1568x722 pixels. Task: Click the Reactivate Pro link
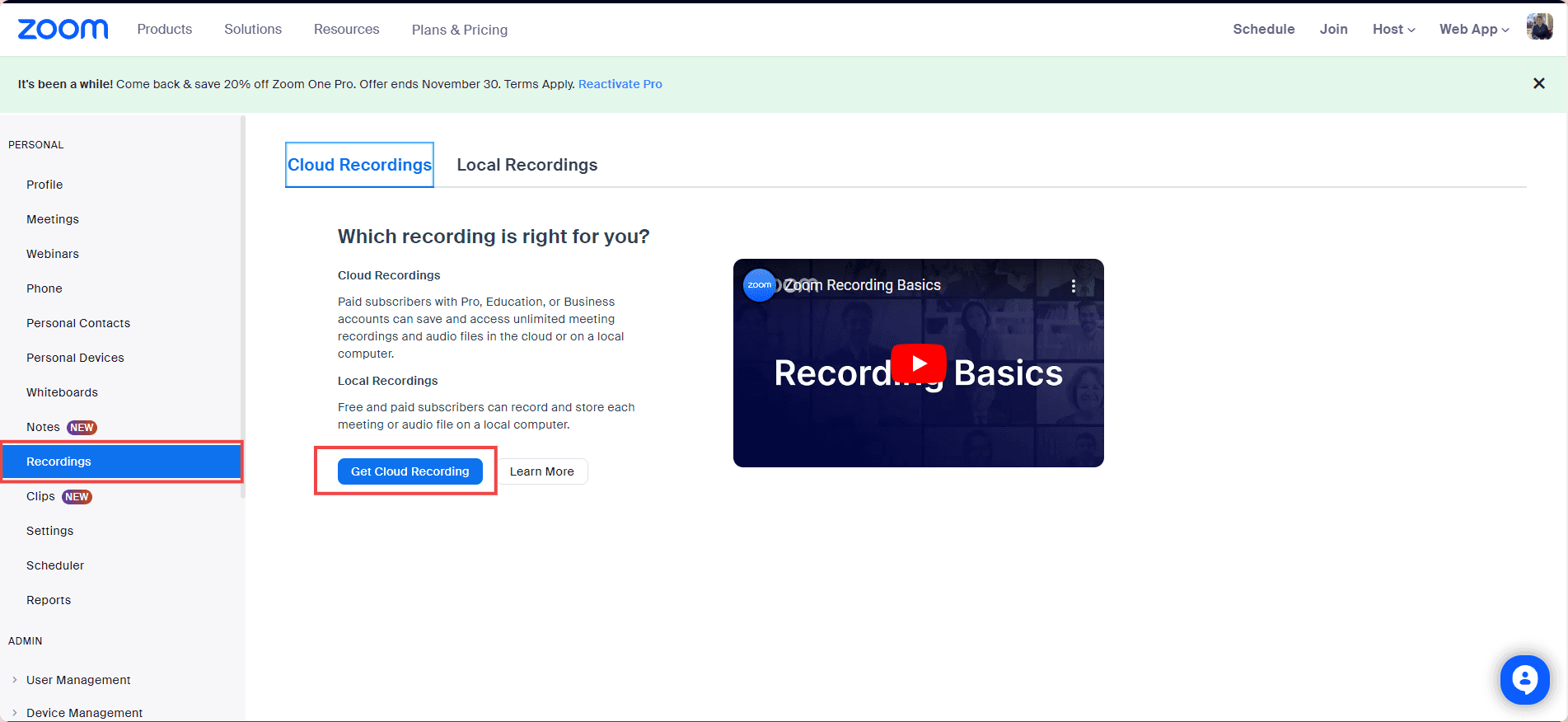click(620, 84)
